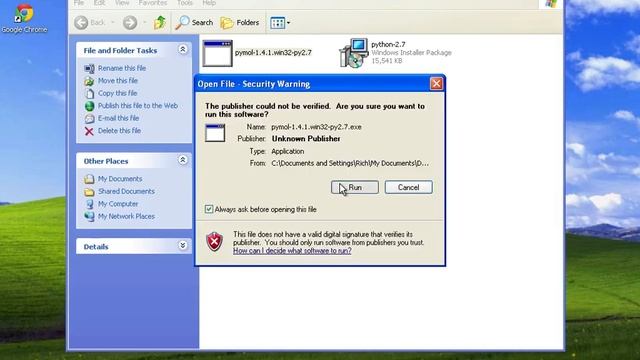Click the red X Delete icon
Viewport: 640px width, 360px height.
[89, 131]
